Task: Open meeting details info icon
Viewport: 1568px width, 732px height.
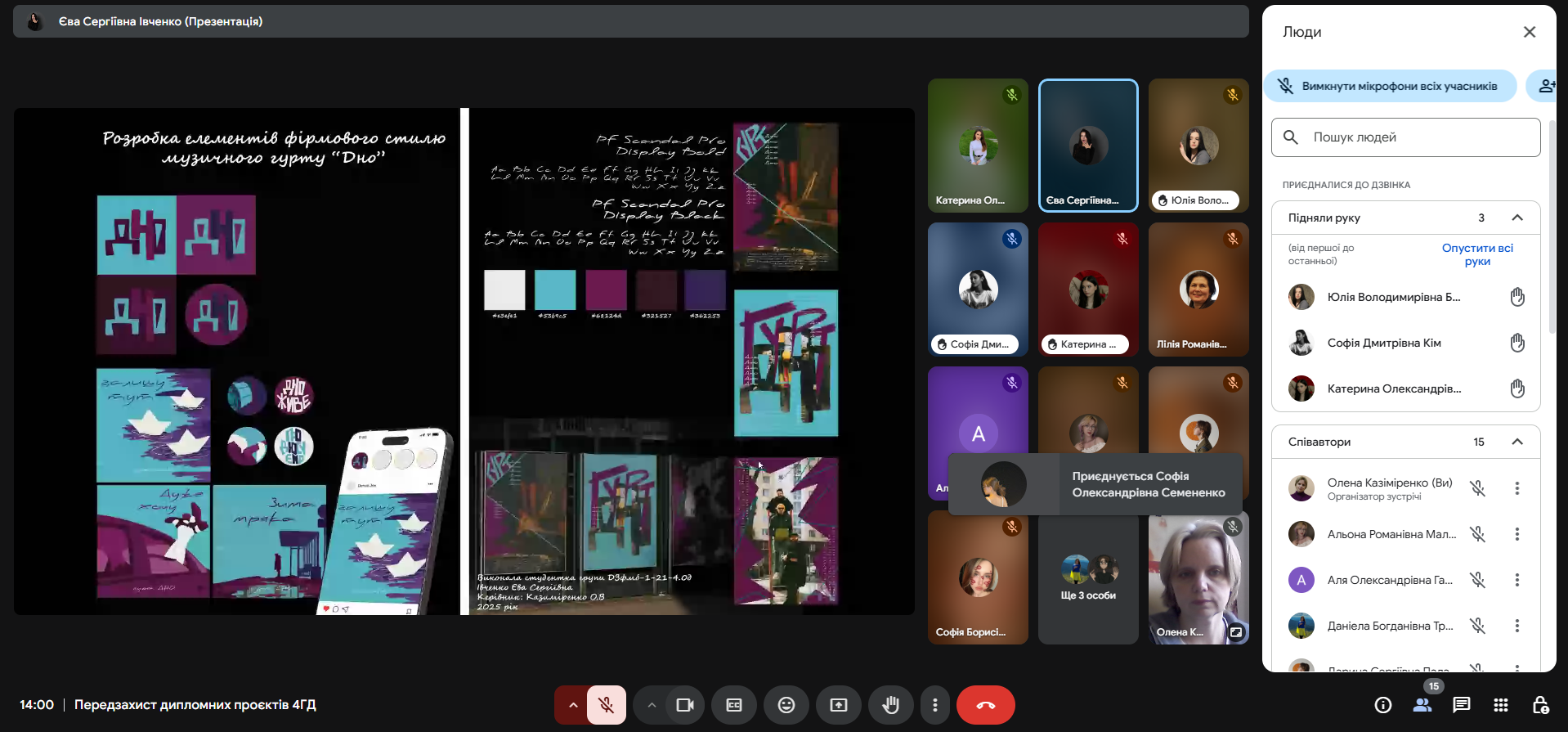Action: pyautogui.click(x=1382, y=705)
